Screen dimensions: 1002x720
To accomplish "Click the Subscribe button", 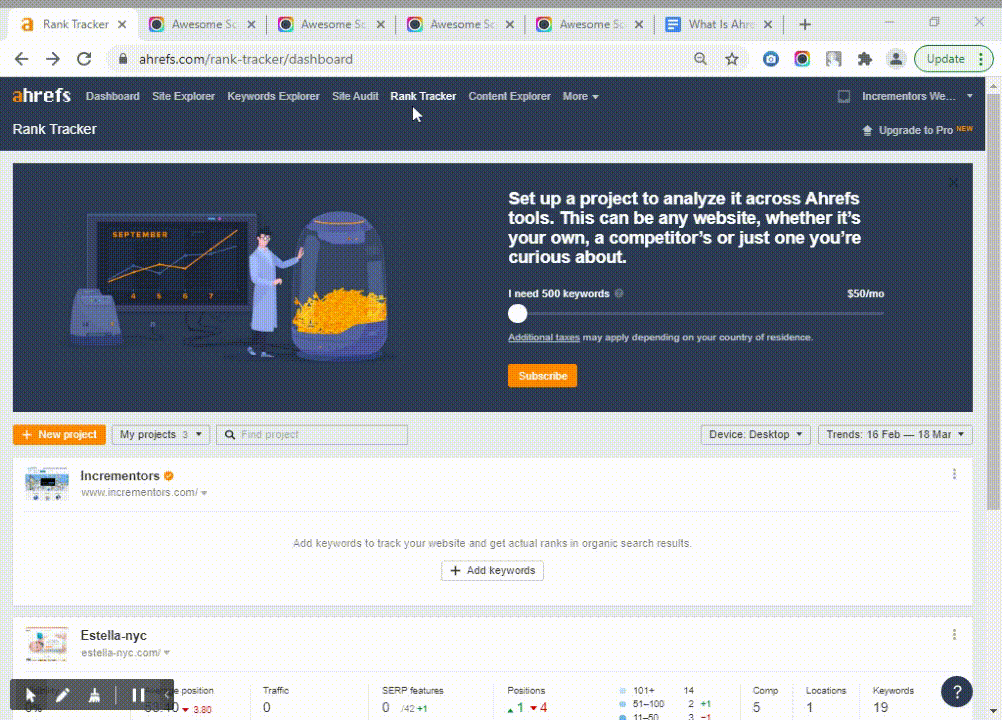I will (x=543, y=376).
